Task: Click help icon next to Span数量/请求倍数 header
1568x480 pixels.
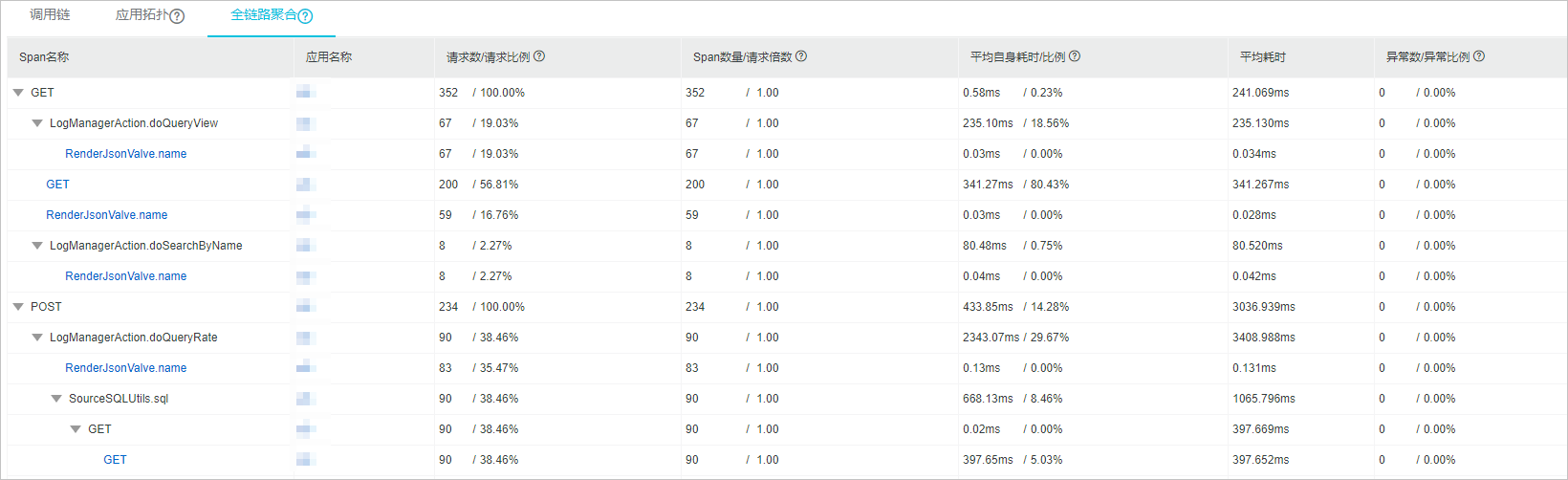Action: [x=801, y=56]
